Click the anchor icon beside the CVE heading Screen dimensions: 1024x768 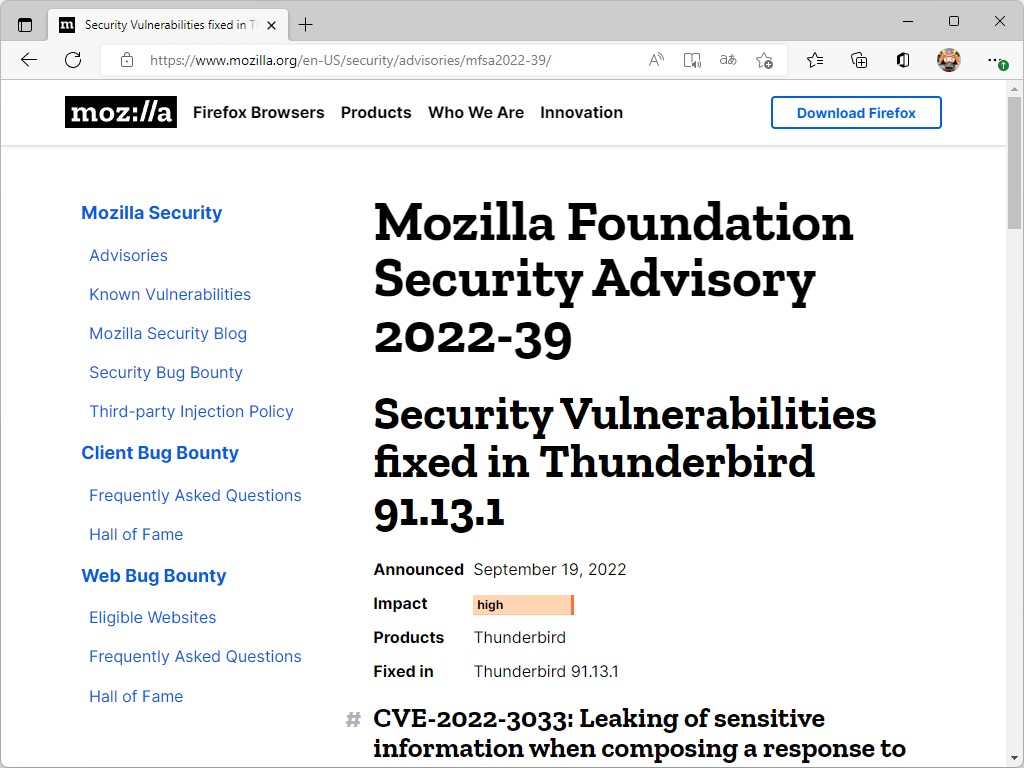[352, 719]
